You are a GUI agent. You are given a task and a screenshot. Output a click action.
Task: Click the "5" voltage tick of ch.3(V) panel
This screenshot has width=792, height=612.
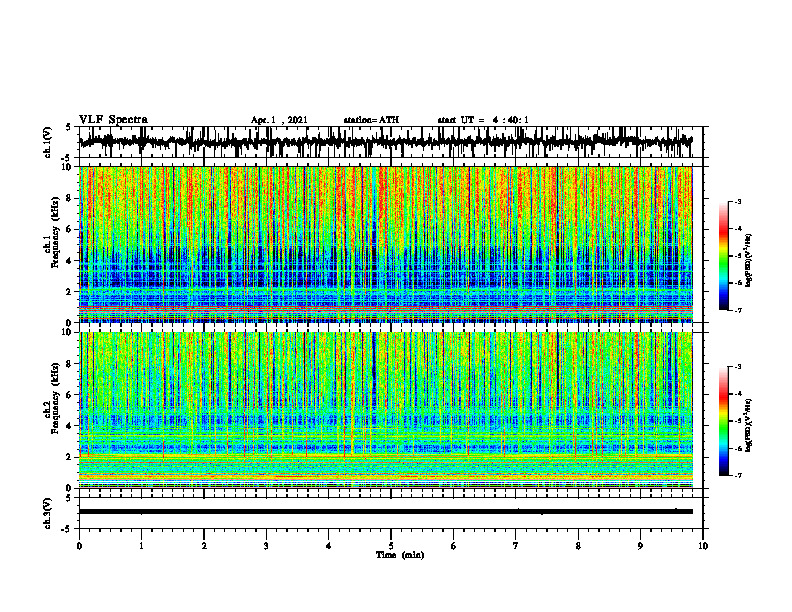pos(68,498)
